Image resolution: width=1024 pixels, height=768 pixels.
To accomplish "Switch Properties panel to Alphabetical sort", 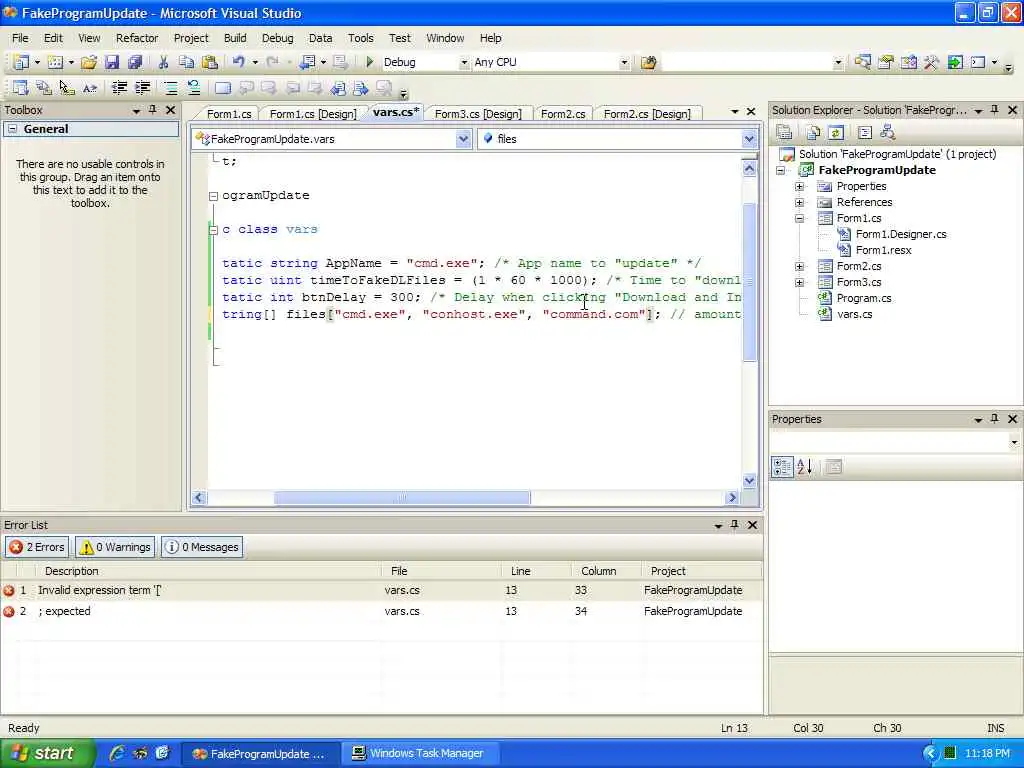I will point(805,467).
